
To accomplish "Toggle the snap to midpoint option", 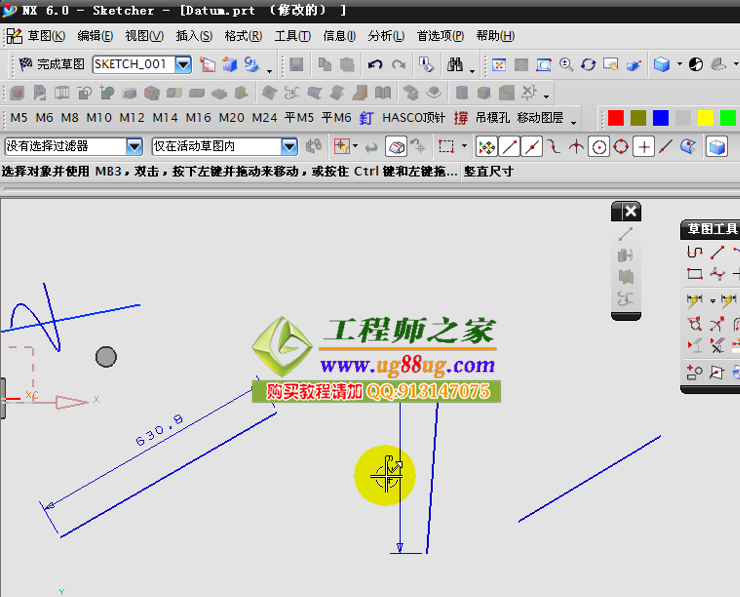I will pos(532,147).
